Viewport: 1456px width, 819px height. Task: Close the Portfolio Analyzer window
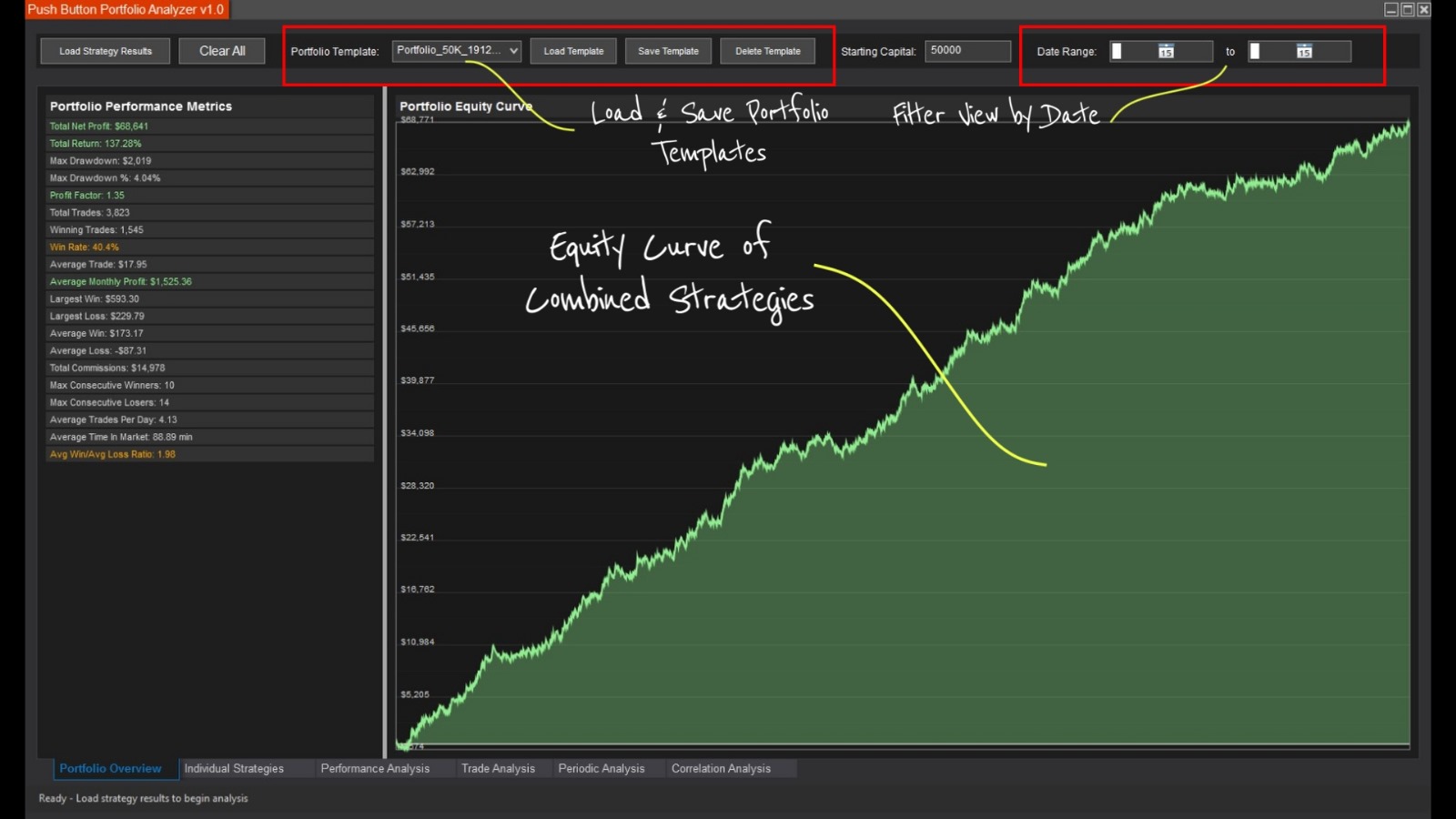(x=1424, y=10)
